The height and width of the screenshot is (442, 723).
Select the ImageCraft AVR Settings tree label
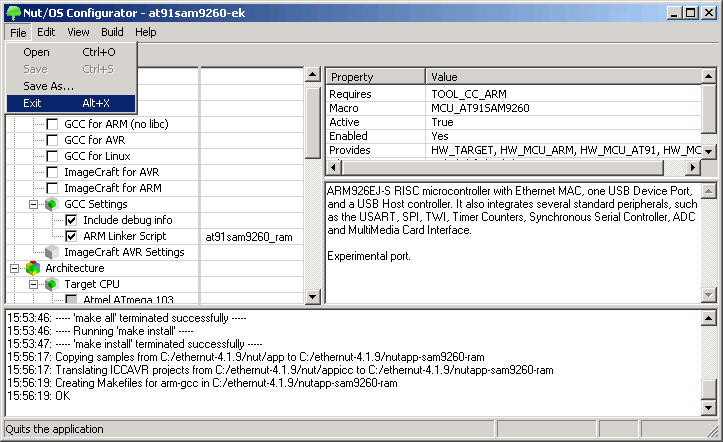(x=124, y=252)
